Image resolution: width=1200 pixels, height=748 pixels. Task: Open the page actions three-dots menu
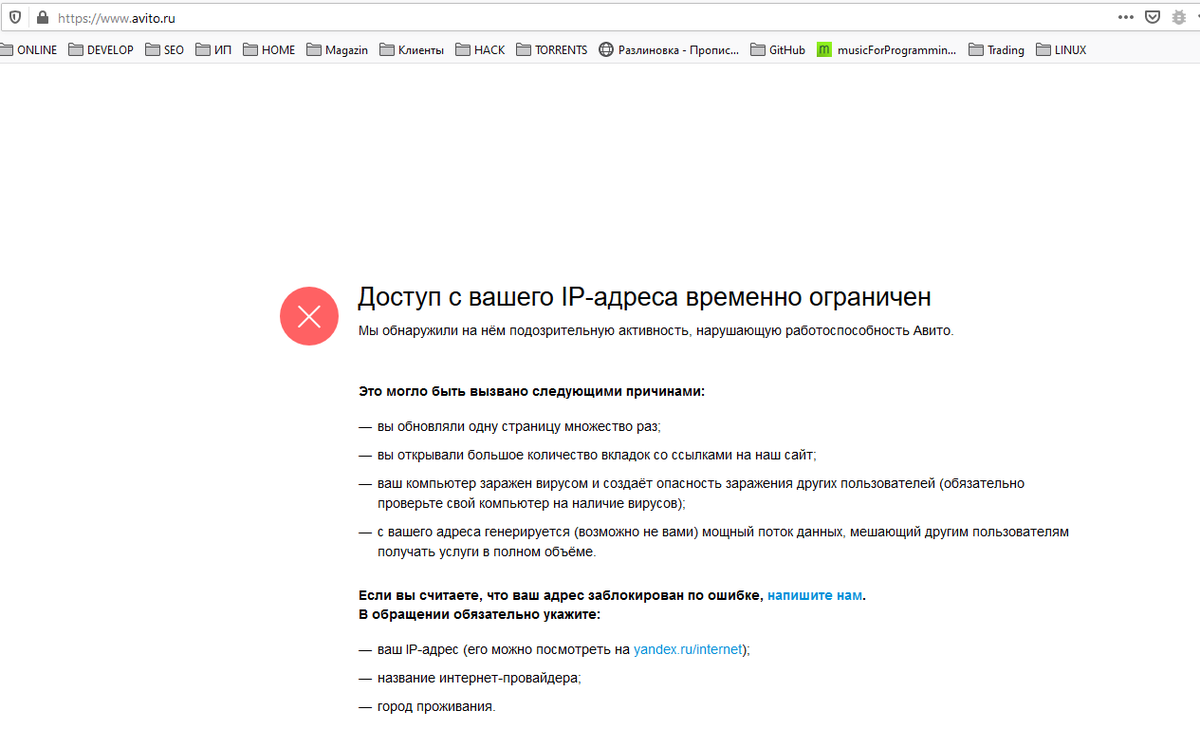1124,17
